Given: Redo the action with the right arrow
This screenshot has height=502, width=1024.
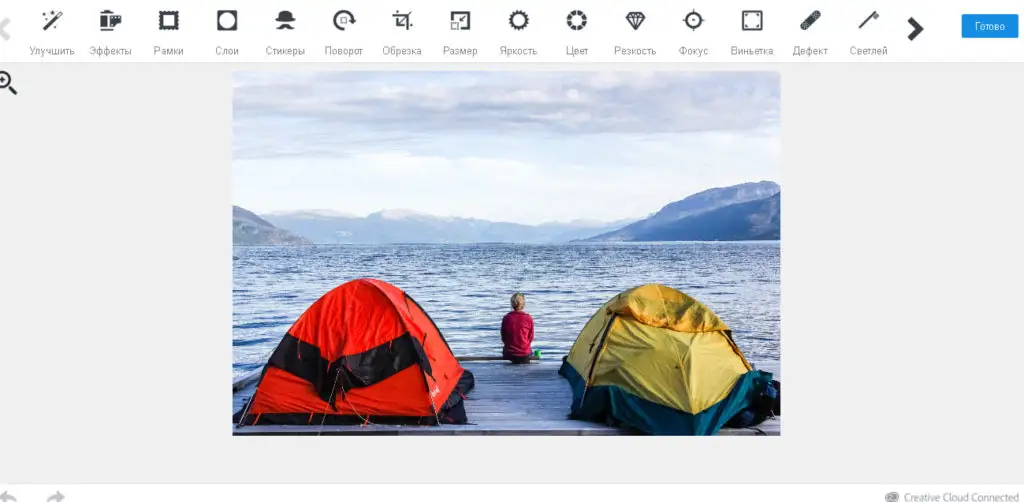Looking at the screenshot, I should [x=56, y=496].
